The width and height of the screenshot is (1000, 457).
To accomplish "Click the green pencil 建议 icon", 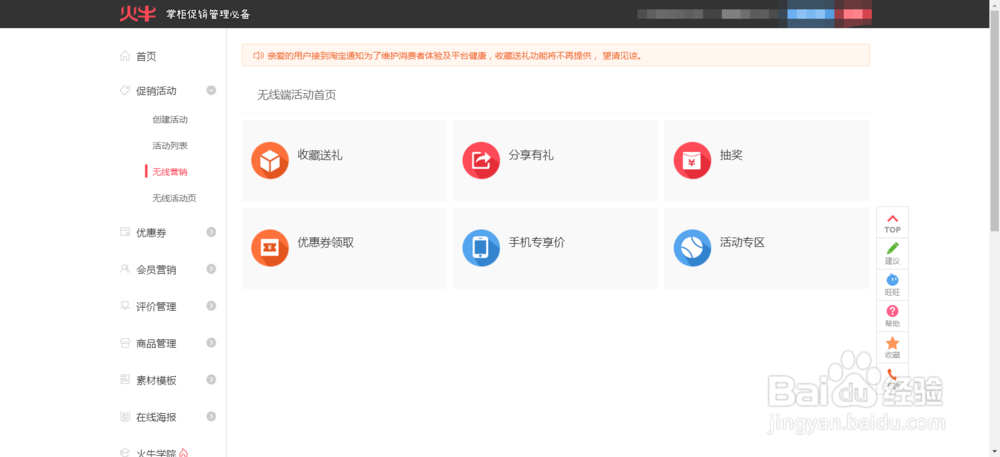I will pos(892,249).
